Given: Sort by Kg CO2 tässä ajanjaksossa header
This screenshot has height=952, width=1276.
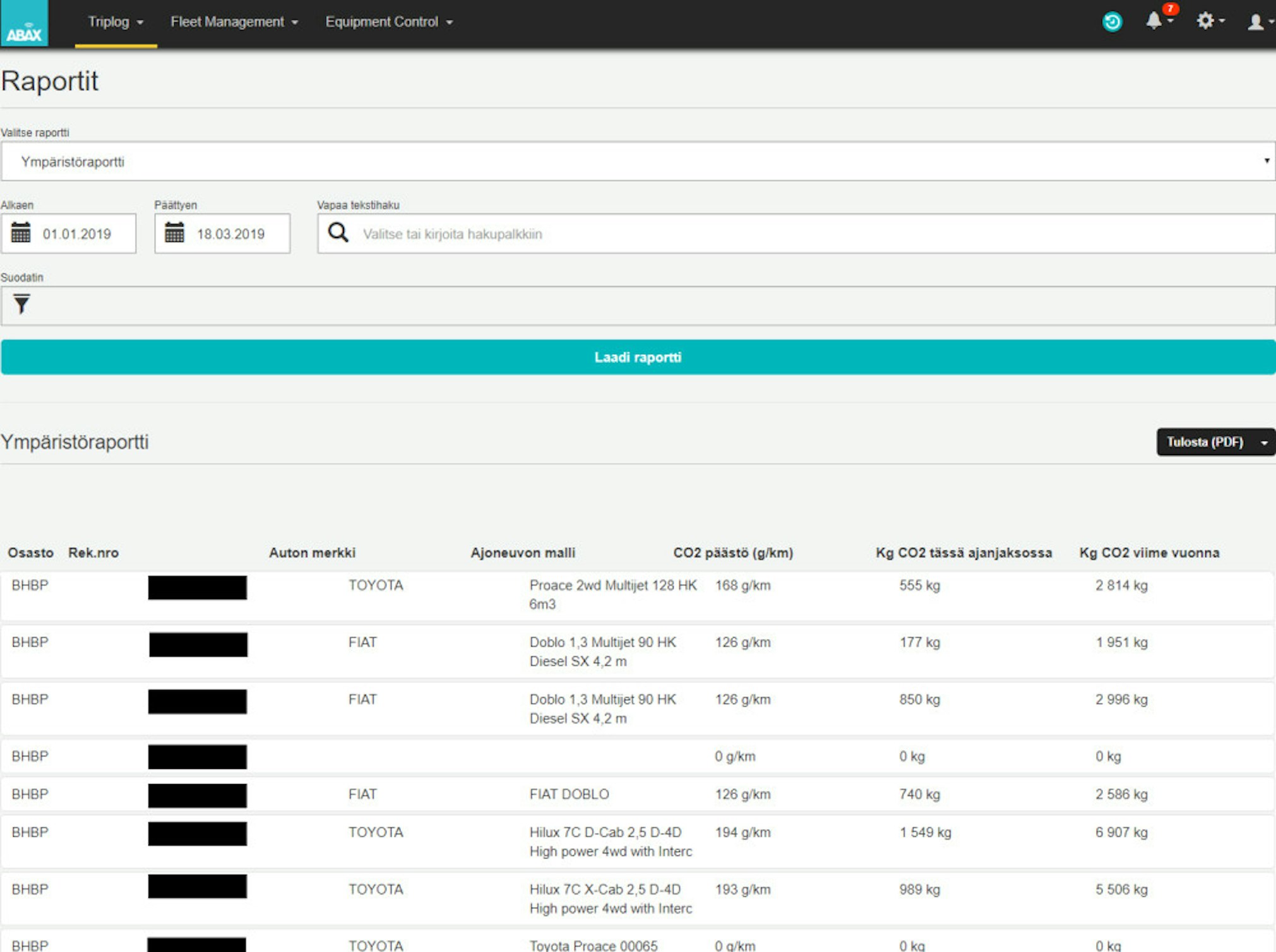Looking at the screenshot, I should [963, 553].
